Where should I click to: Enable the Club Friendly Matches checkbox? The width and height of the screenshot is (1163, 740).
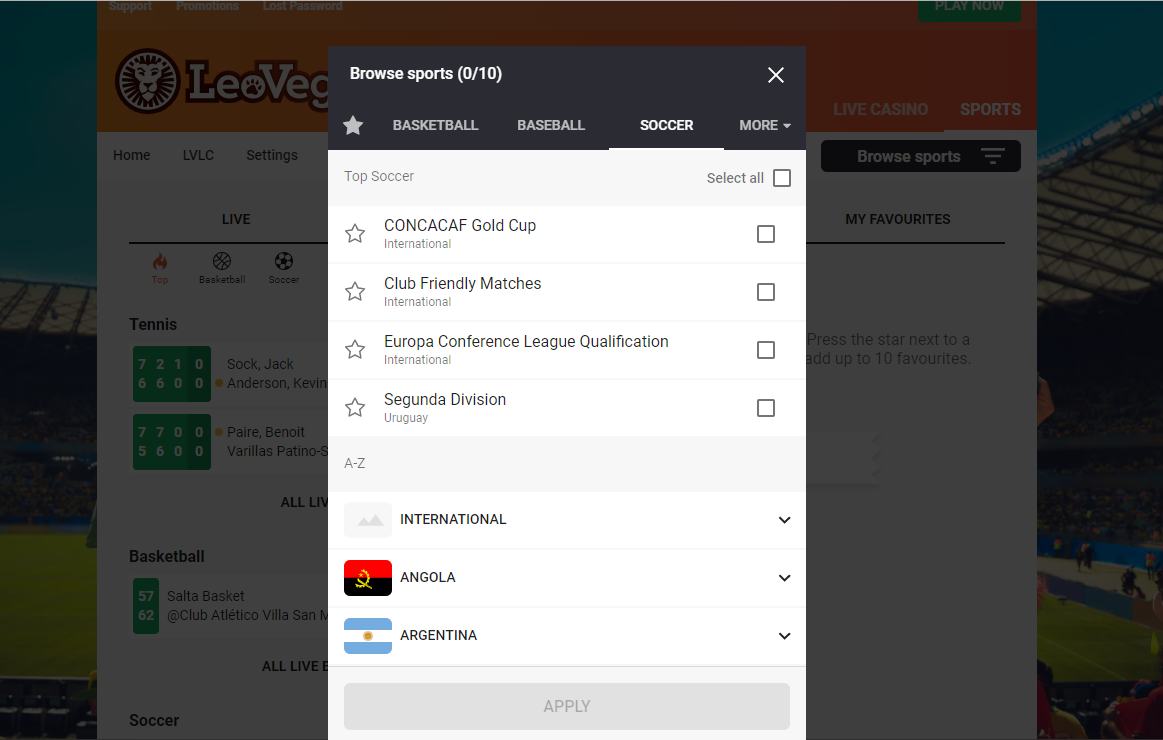coord(765,292)
